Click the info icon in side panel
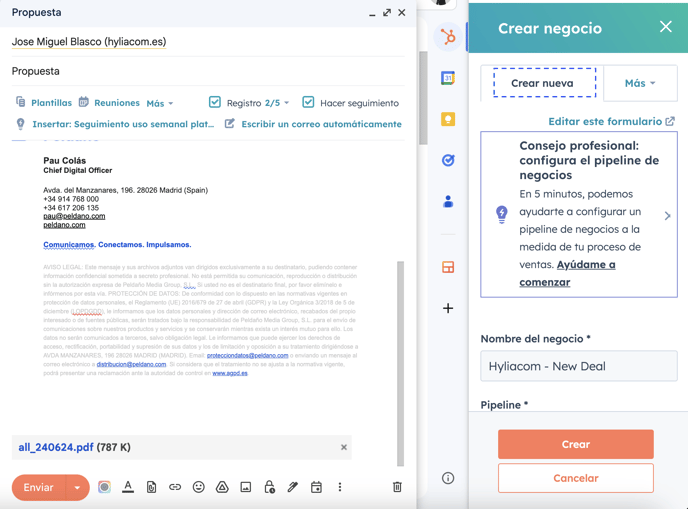Screen dimensions: 688x509 [x=448, y=478]
